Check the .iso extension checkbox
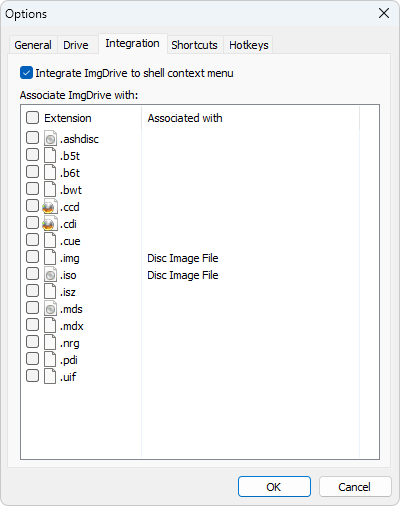Screen dimensions: 400x506 tap(32, 274)
